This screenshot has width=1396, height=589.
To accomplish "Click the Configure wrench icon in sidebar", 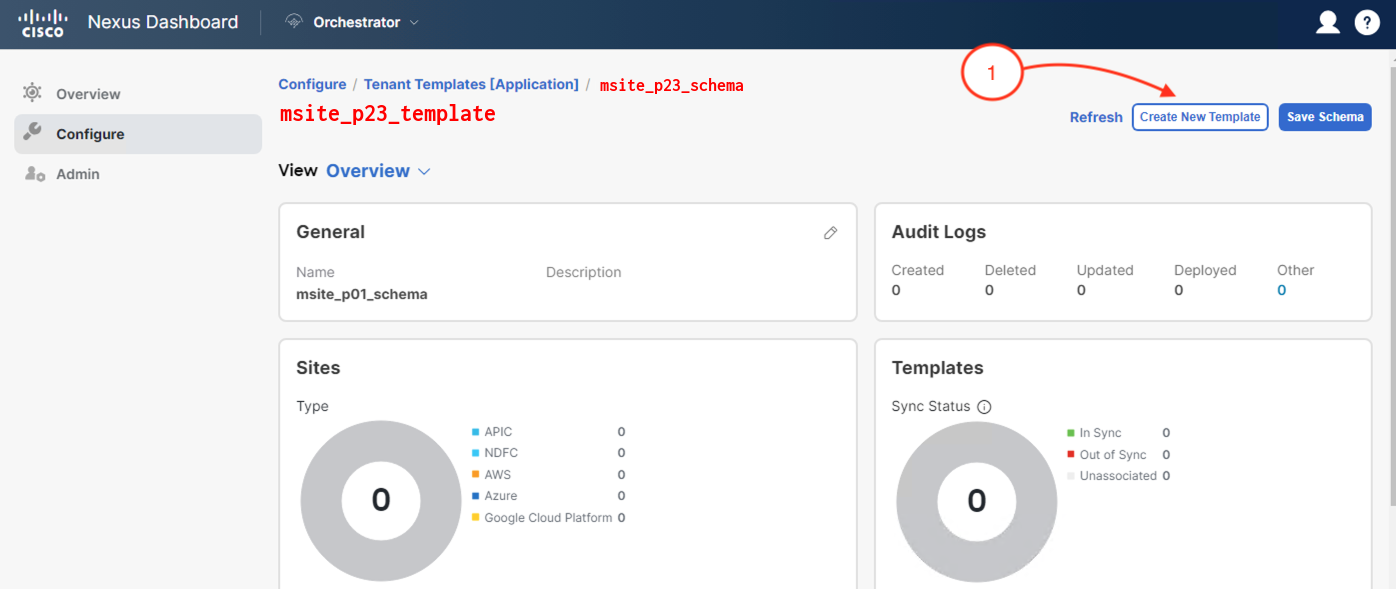I will point(33,133).
